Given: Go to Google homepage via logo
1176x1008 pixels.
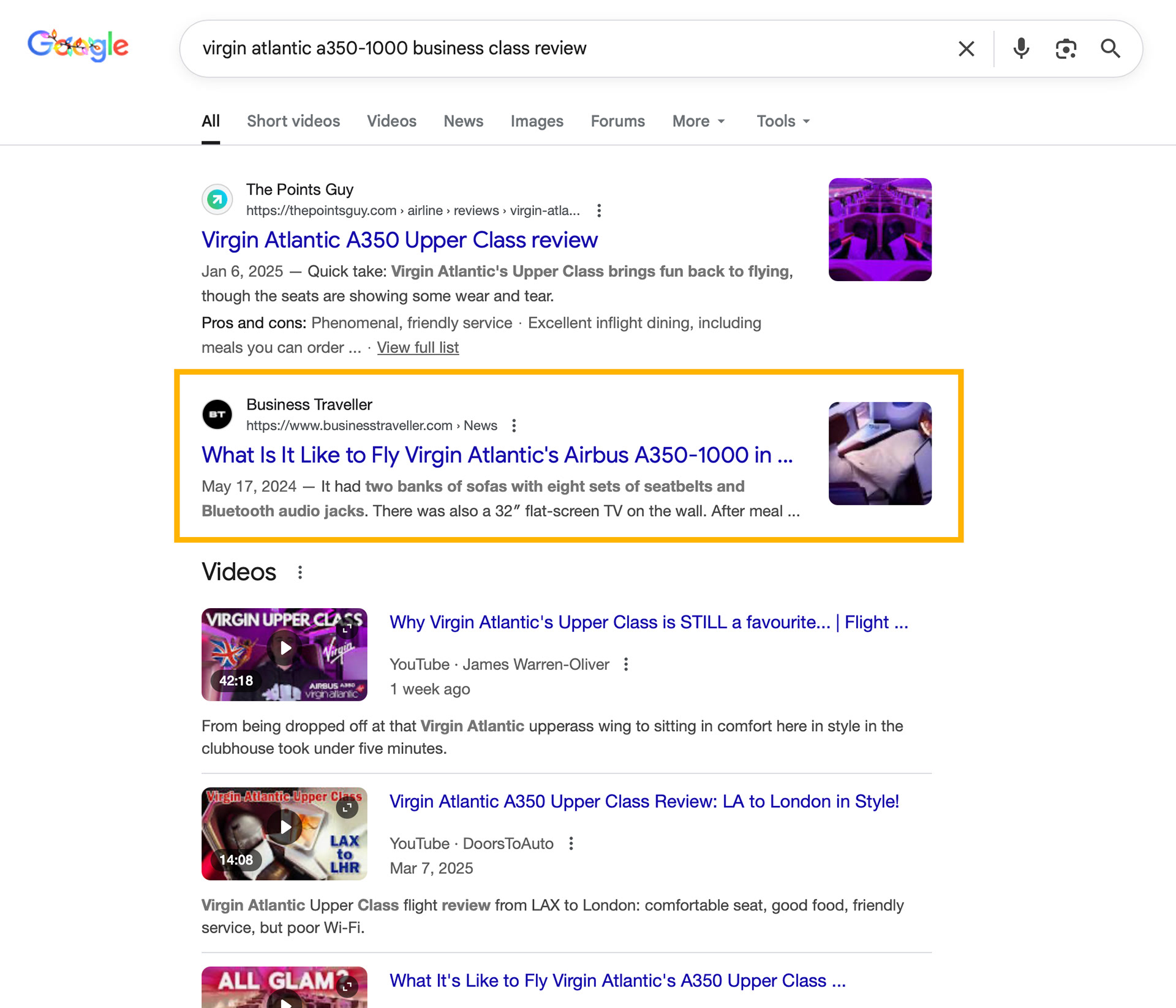Looking at the screenshot, I should coord(78,45).
